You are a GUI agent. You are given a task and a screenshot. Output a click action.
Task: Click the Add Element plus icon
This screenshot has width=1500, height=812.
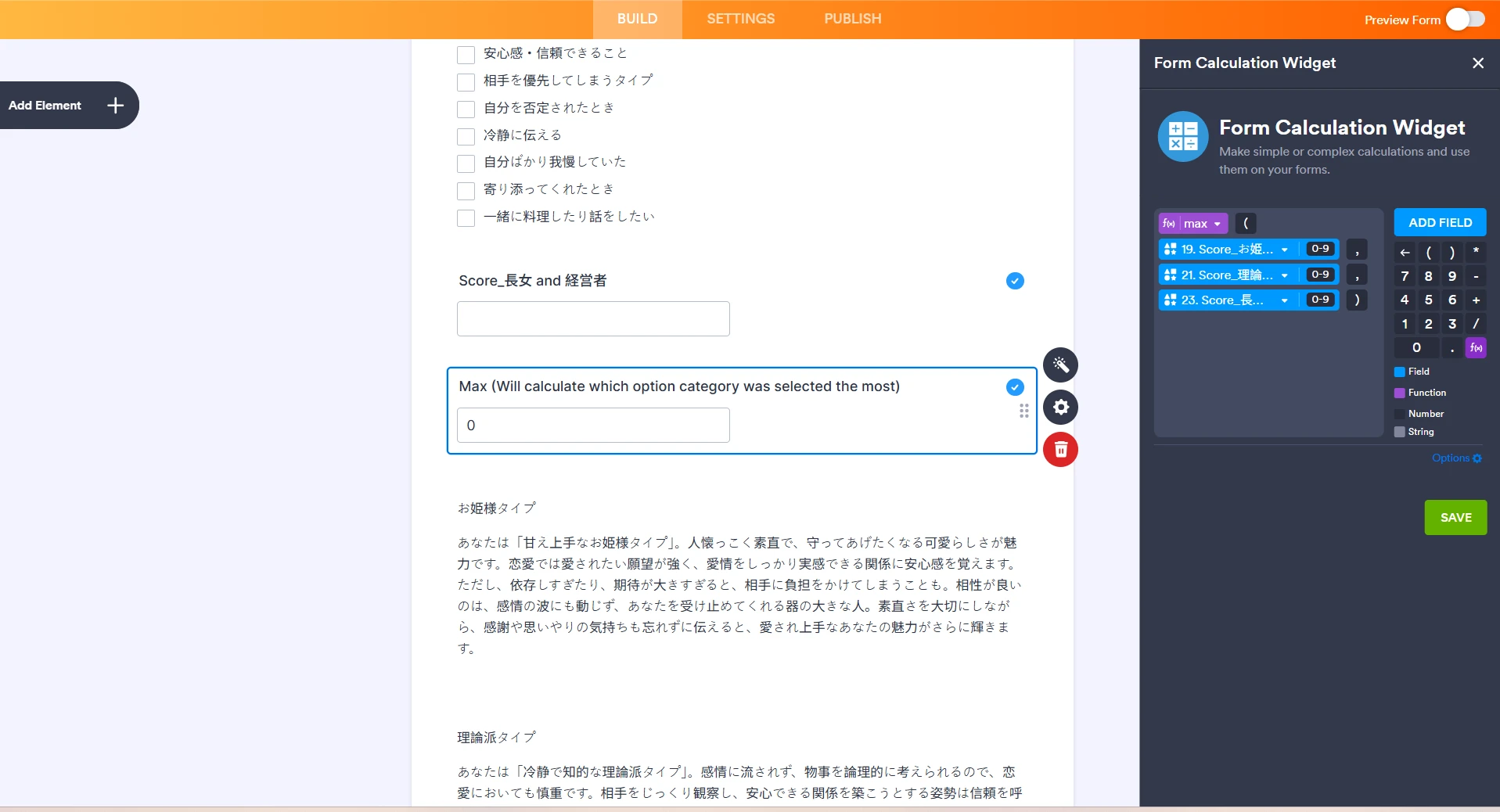coord(114,105)
